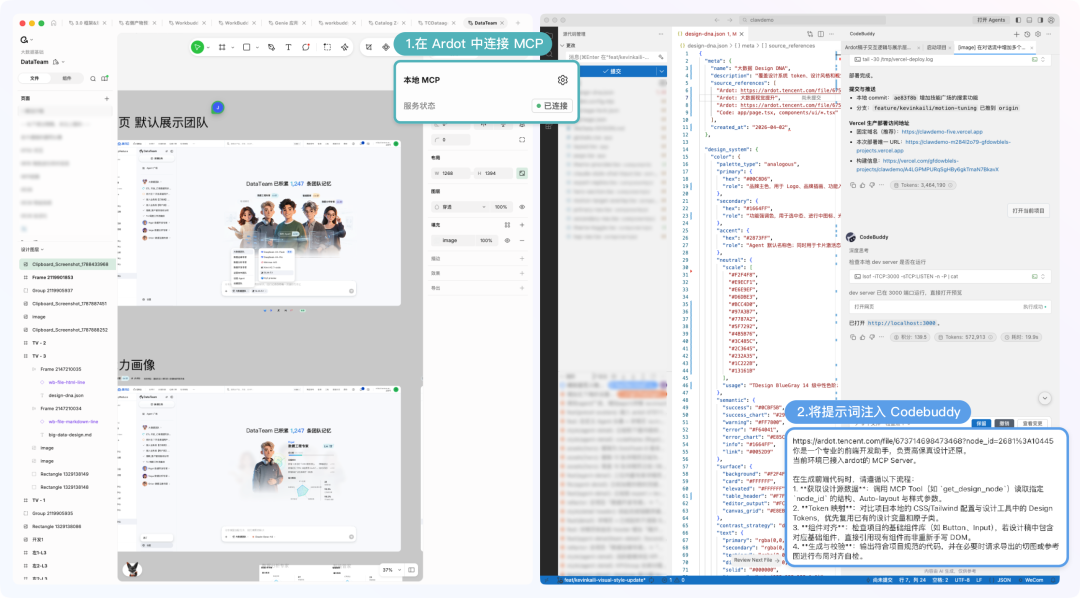Click the independent corners icon in Ardot
1080x598 pixels.
(x=522, y=140)
